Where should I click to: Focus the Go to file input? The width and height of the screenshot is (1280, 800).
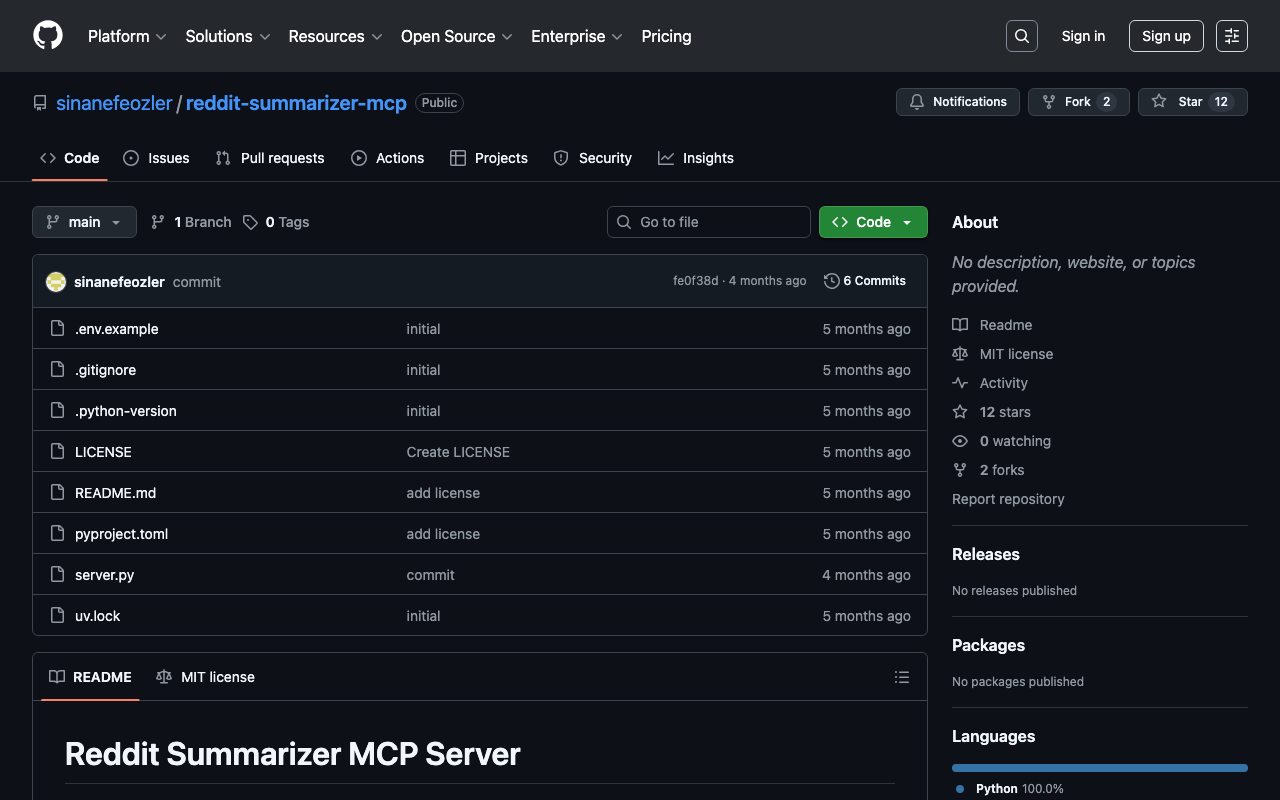coord(708,222)
